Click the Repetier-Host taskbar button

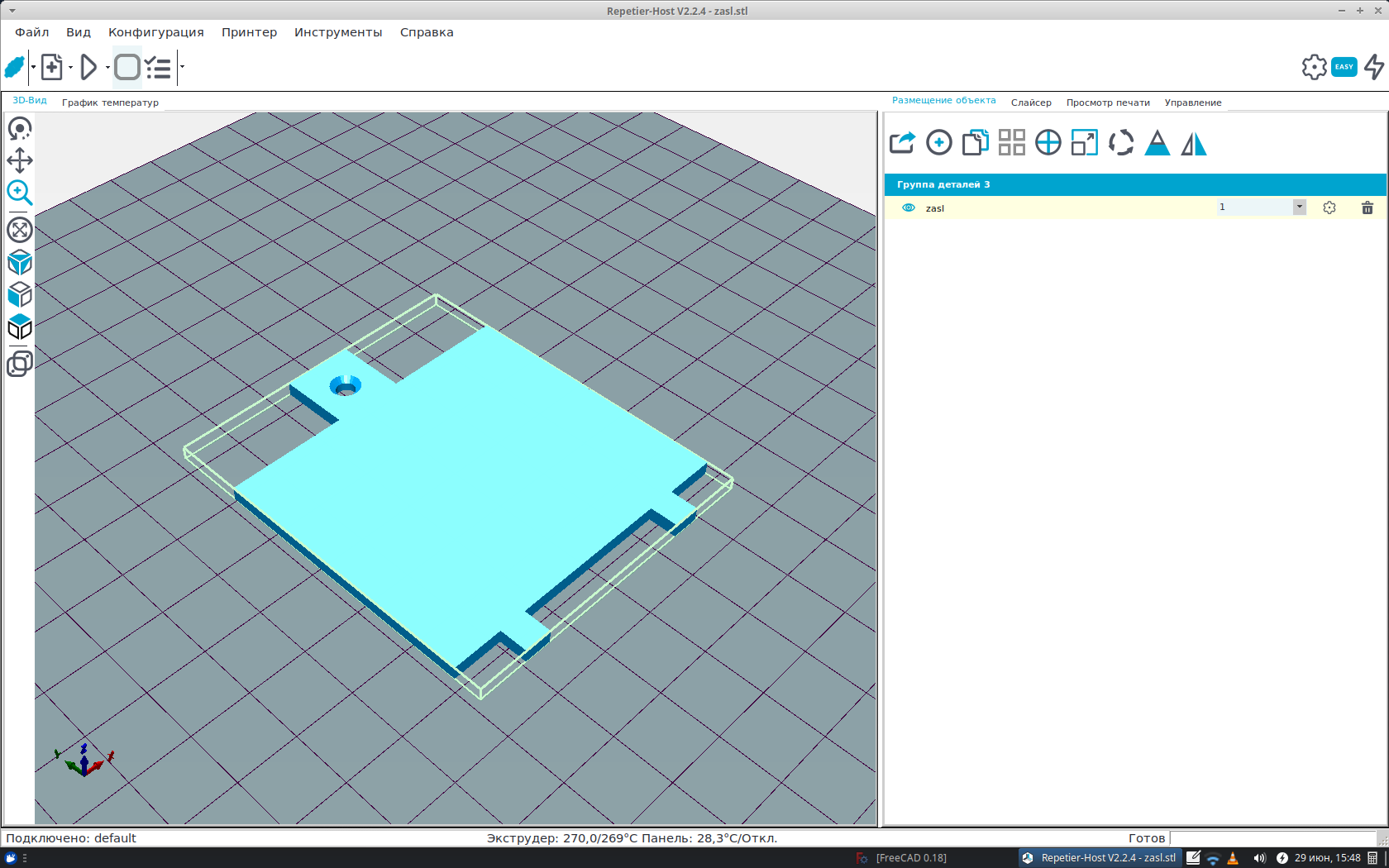tap(1100, 858)
